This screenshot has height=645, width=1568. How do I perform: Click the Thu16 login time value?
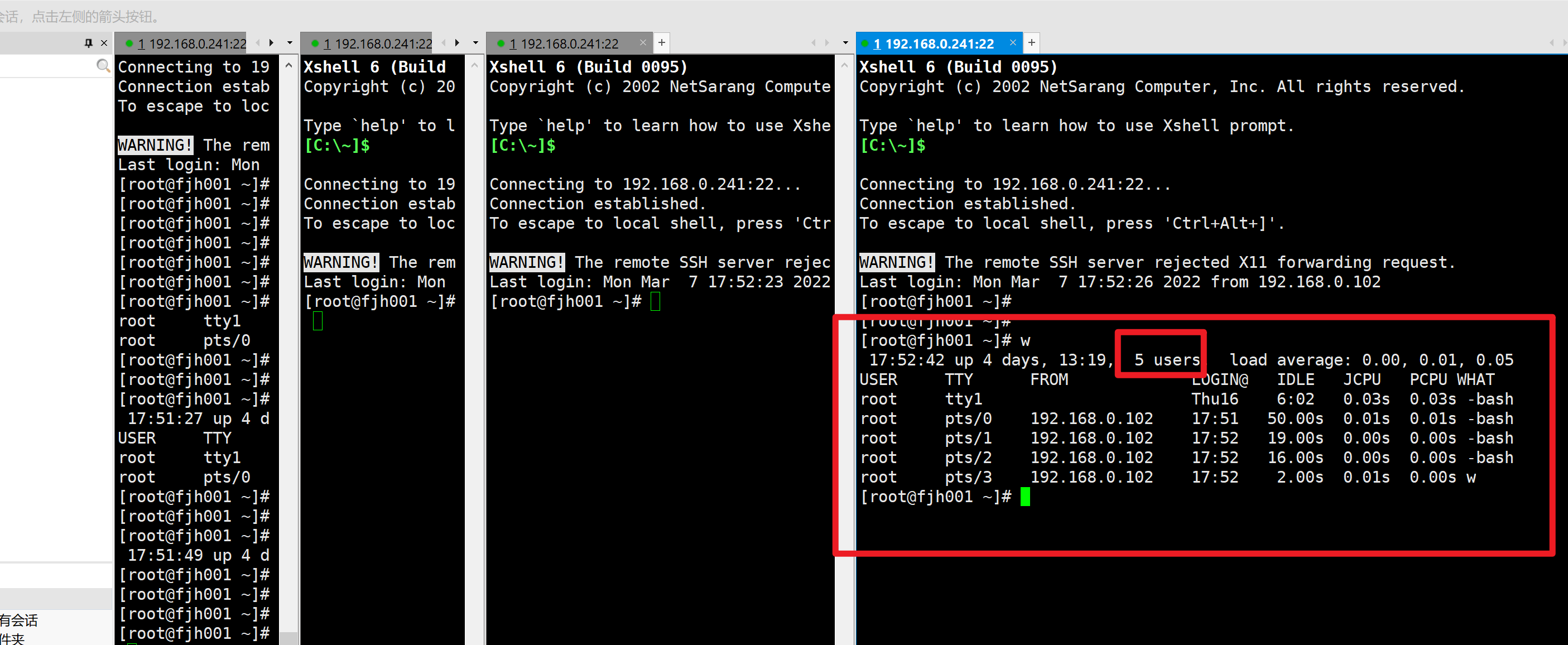pyautogui.click(x=1215, y=399)
